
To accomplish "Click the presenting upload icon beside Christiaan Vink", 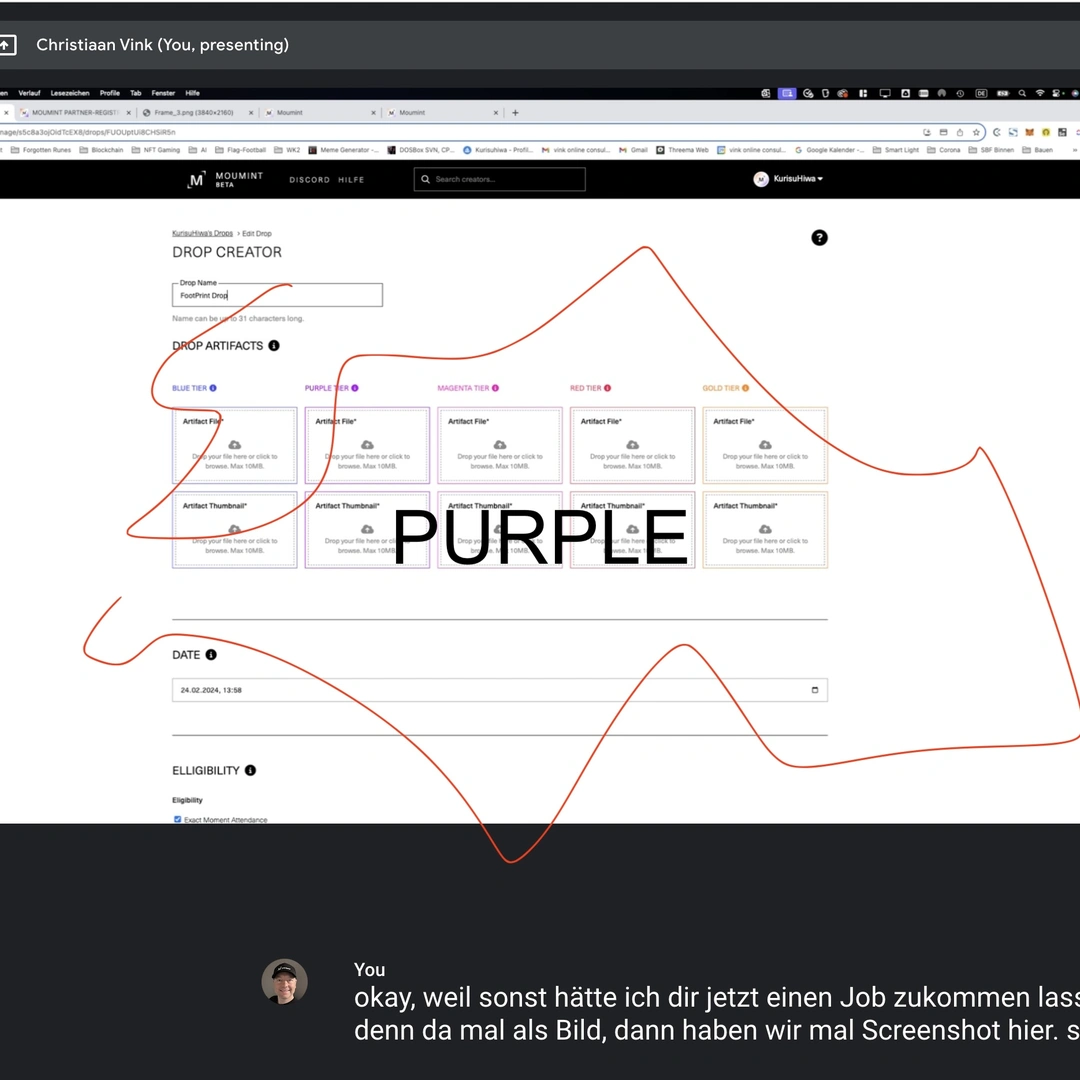I will point(6,45).
